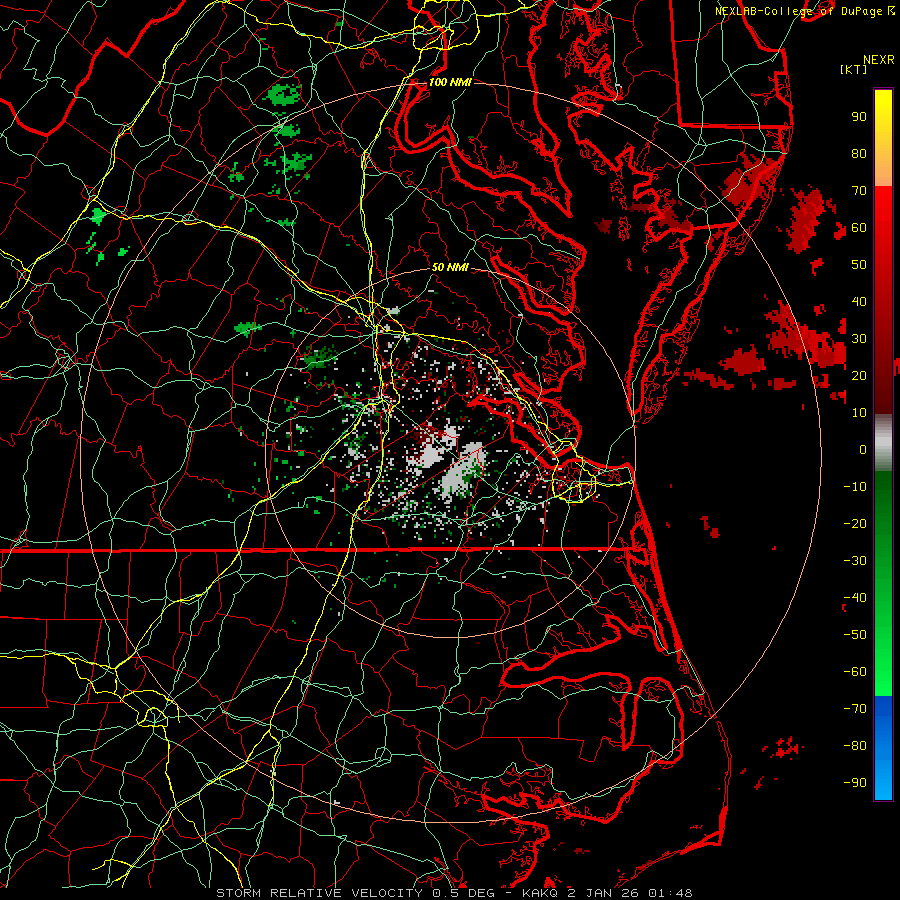Click the -70 value on velocity scale

tap(855, 709)
